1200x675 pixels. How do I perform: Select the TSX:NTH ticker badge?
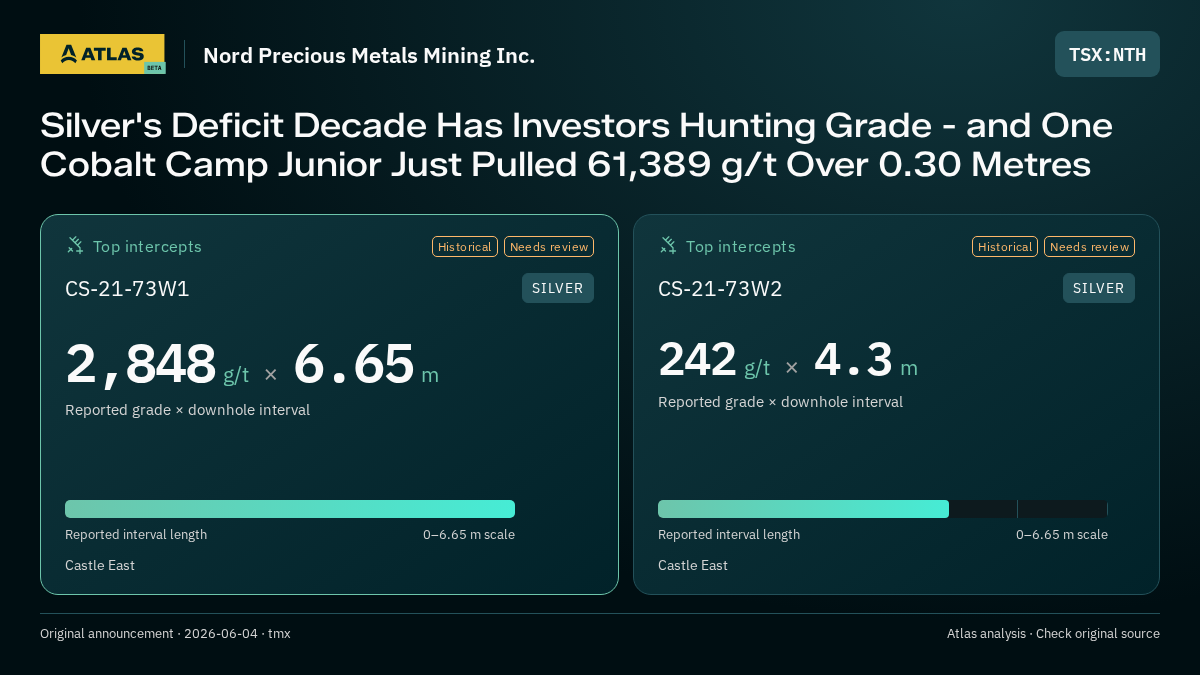(1107, 54)
